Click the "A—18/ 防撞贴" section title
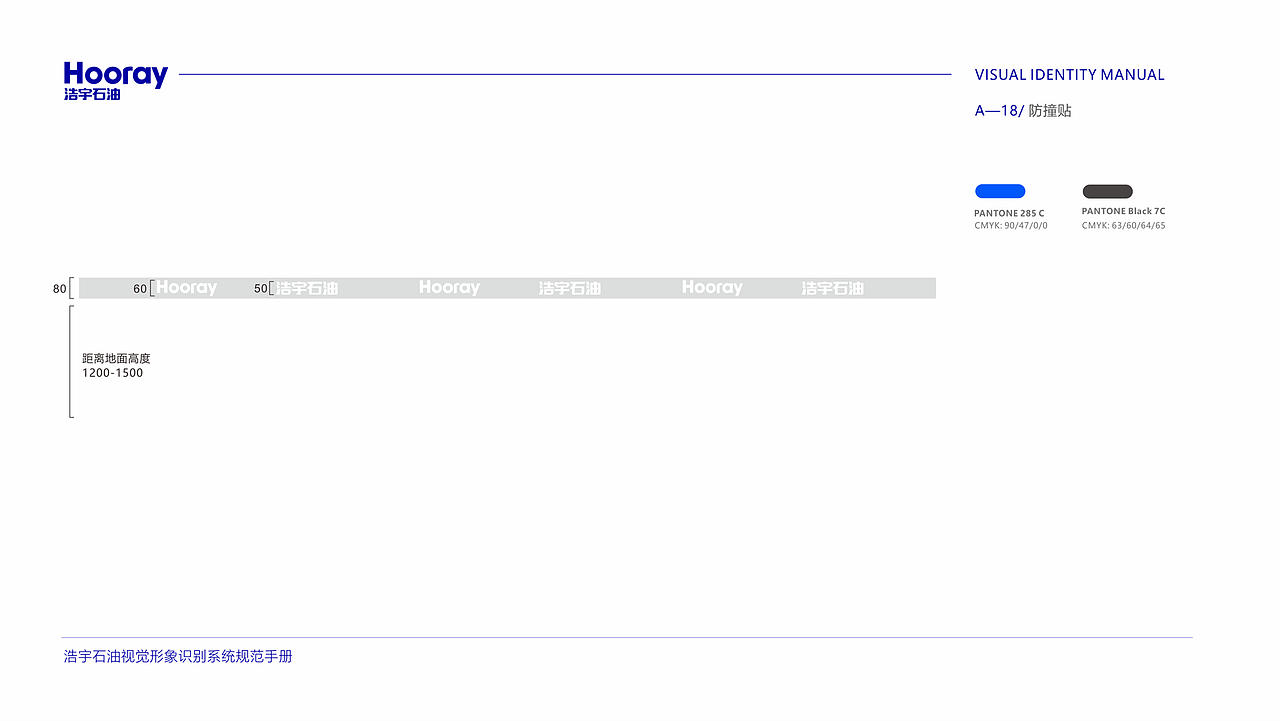This screenshot has width=1280, height=721. pyautogui.click(x=1023, y=111)
